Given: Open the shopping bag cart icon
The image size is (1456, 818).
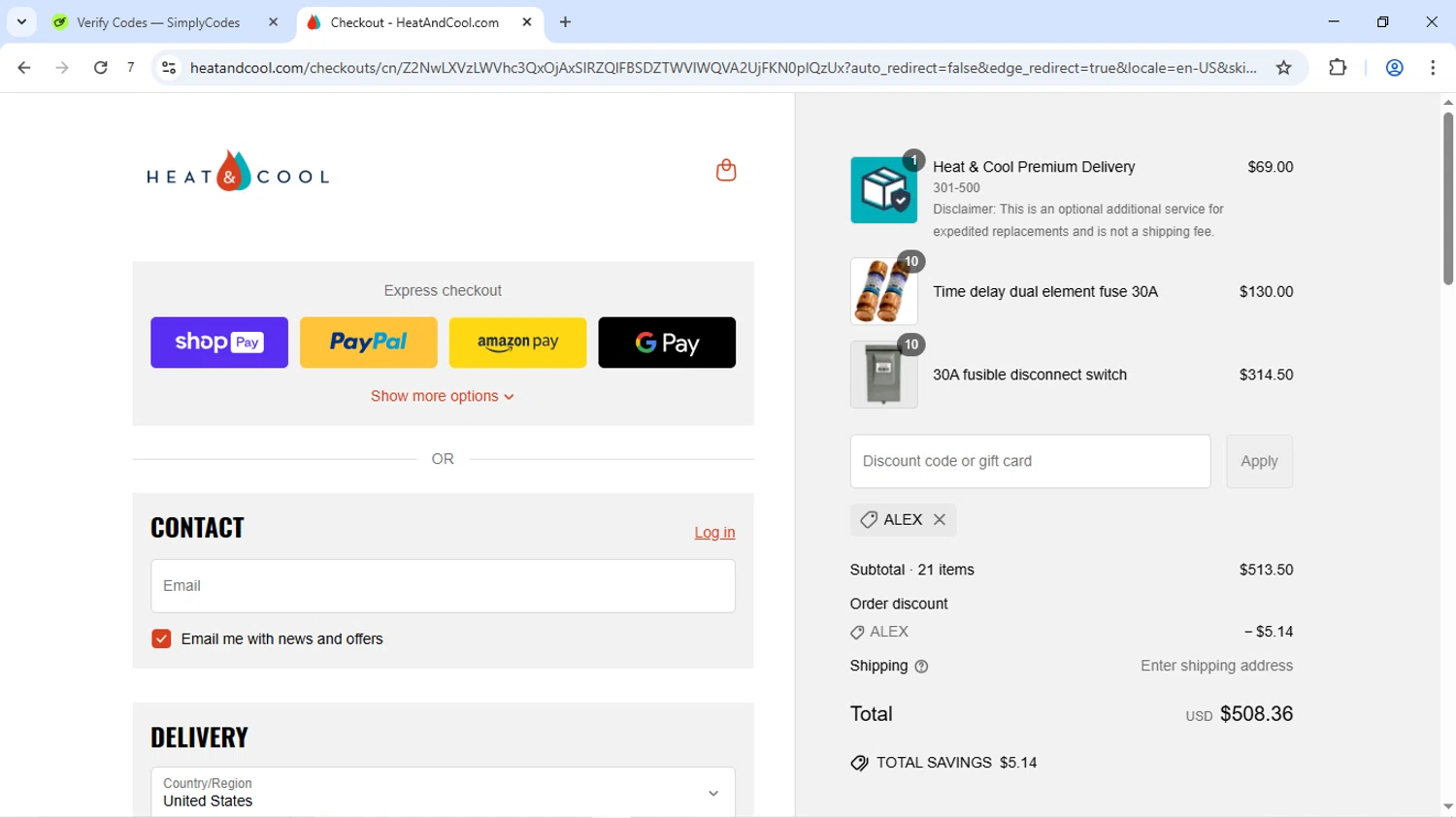Looking at the screenshot, I should click(x=726, y=171).
